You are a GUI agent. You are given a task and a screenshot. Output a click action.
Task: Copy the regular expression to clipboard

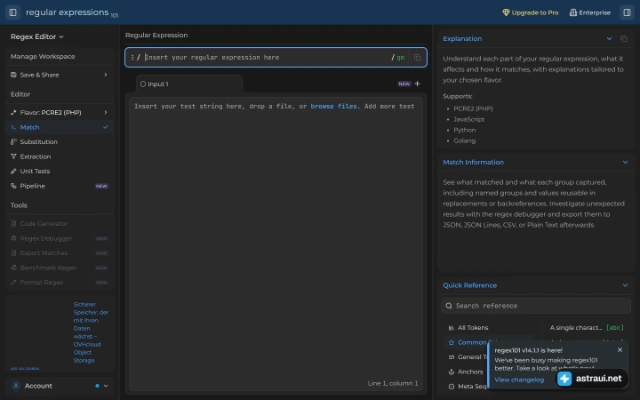click(417, 58)
